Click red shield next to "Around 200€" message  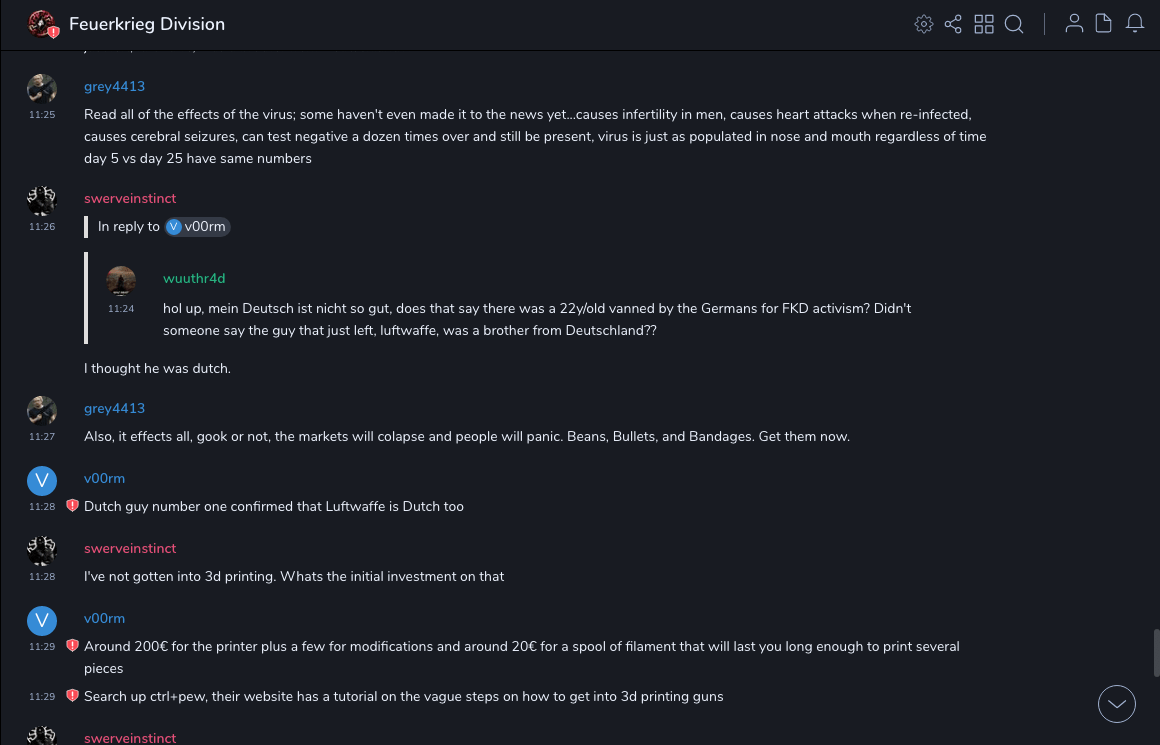tap(72, 646)
